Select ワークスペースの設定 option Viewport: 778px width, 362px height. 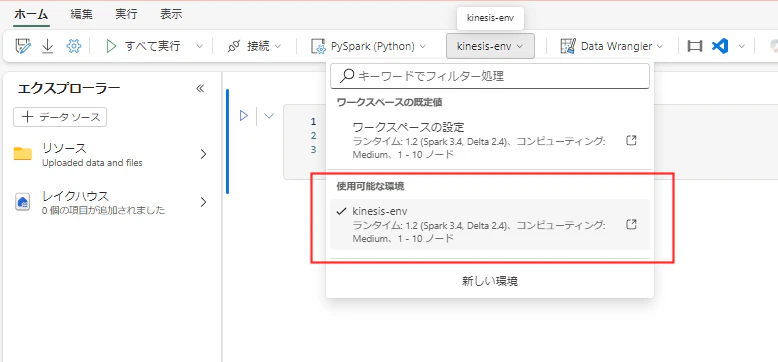point(490,140)
